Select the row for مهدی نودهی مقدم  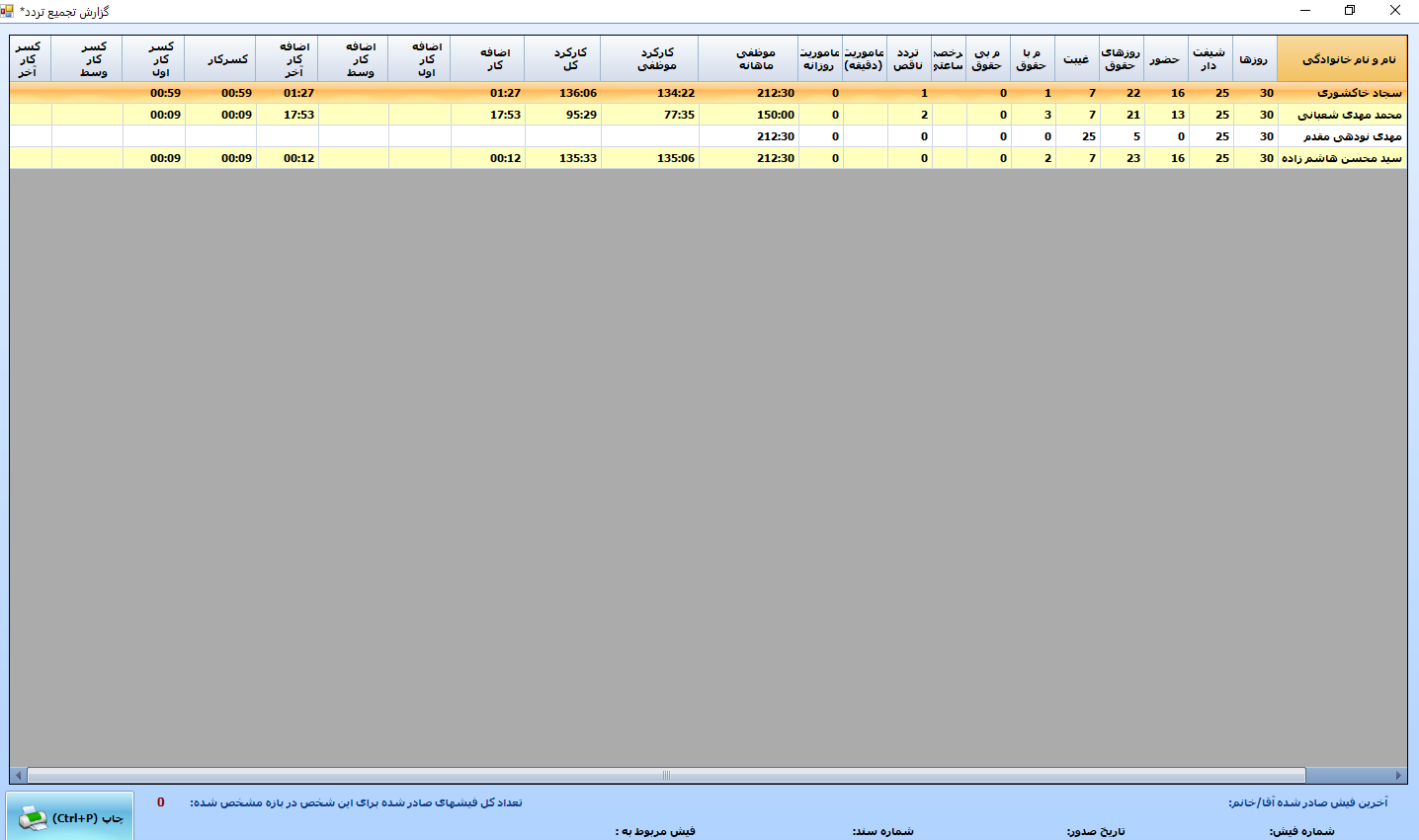pyautogui.click(x=1341, y=136)
